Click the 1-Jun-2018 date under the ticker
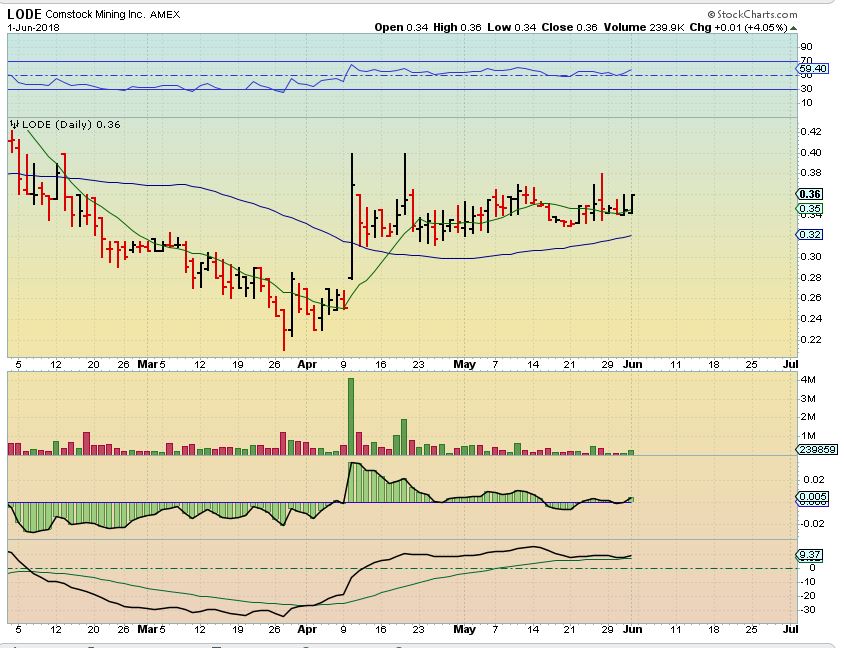The height and width of the screenshot is (648, 844). tap(29, 28)
